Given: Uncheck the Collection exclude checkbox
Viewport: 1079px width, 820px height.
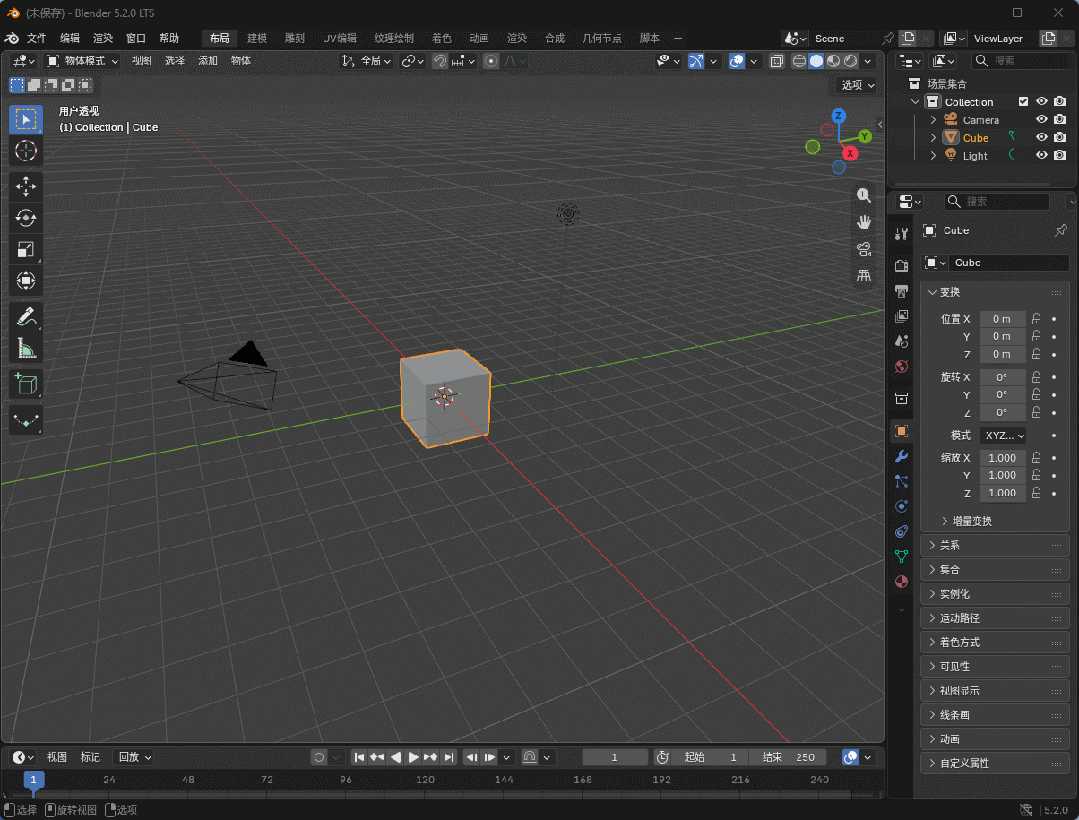Looking at the screenshot, I should (x=1023, y=102).
